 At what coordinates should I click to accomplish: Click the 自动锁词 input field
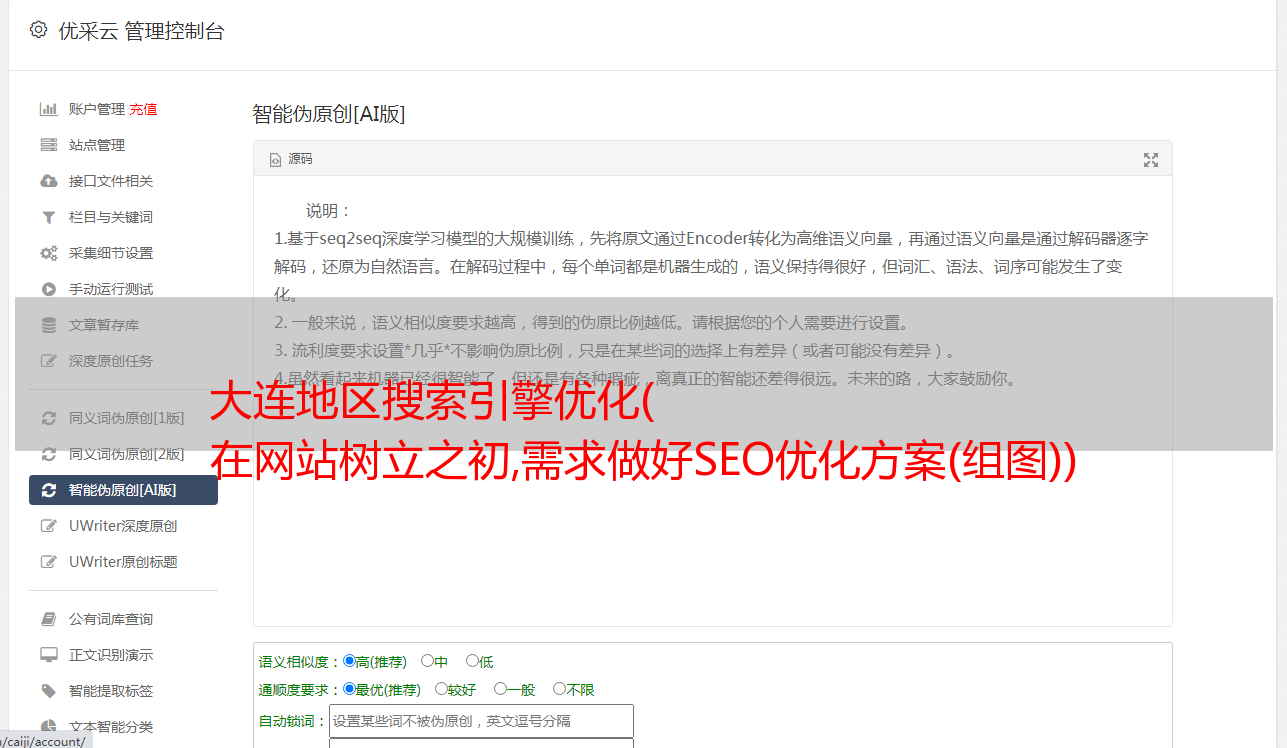[x=481, y=721]
